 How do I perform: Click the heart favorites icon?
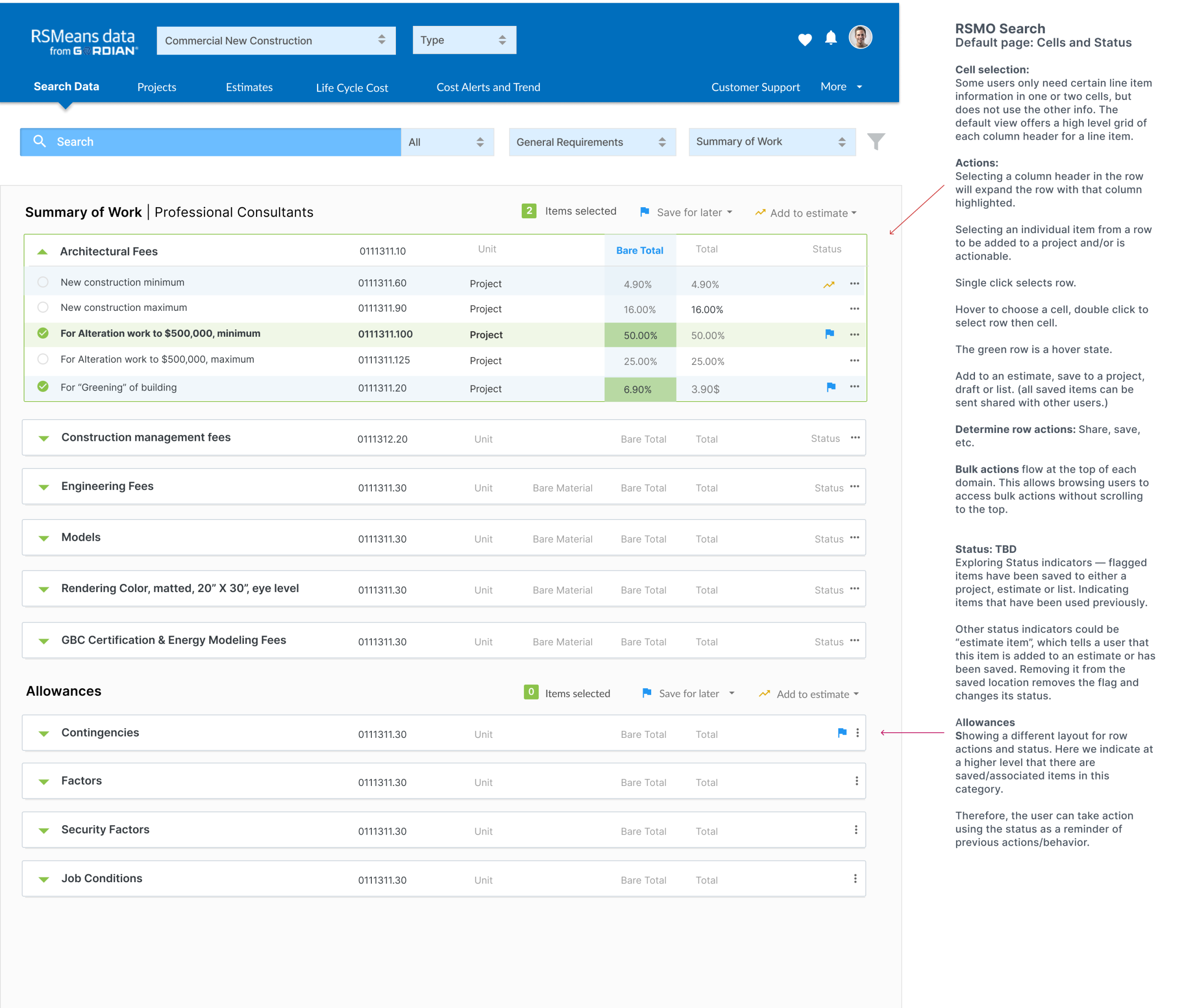click(x=804, y=39)
